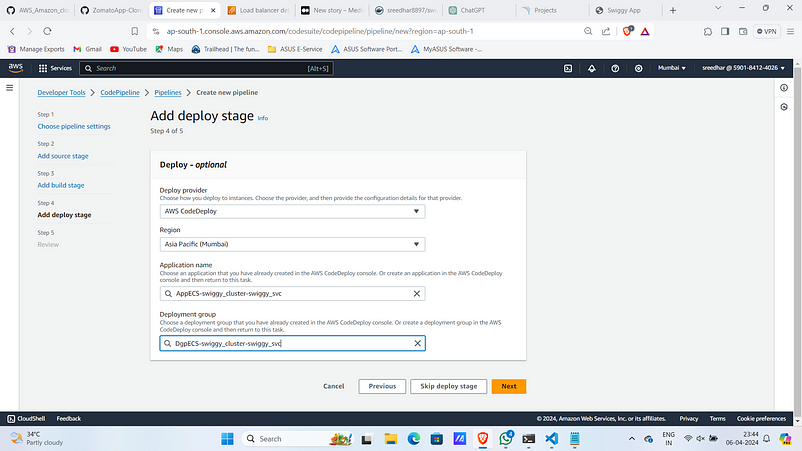
Task: Open the Mumbai region selector in header
Action: 672,68
